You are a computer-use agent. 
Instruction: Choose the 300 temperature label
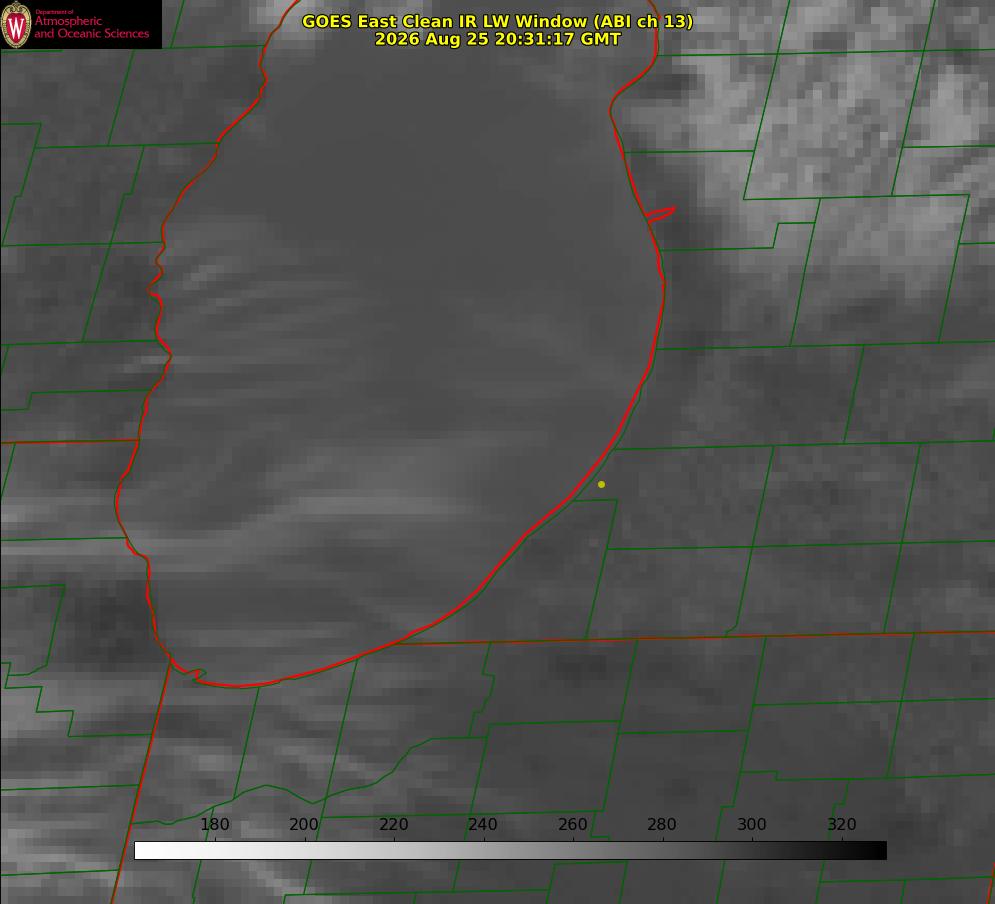pyautogui.click(x=752, y=824)
